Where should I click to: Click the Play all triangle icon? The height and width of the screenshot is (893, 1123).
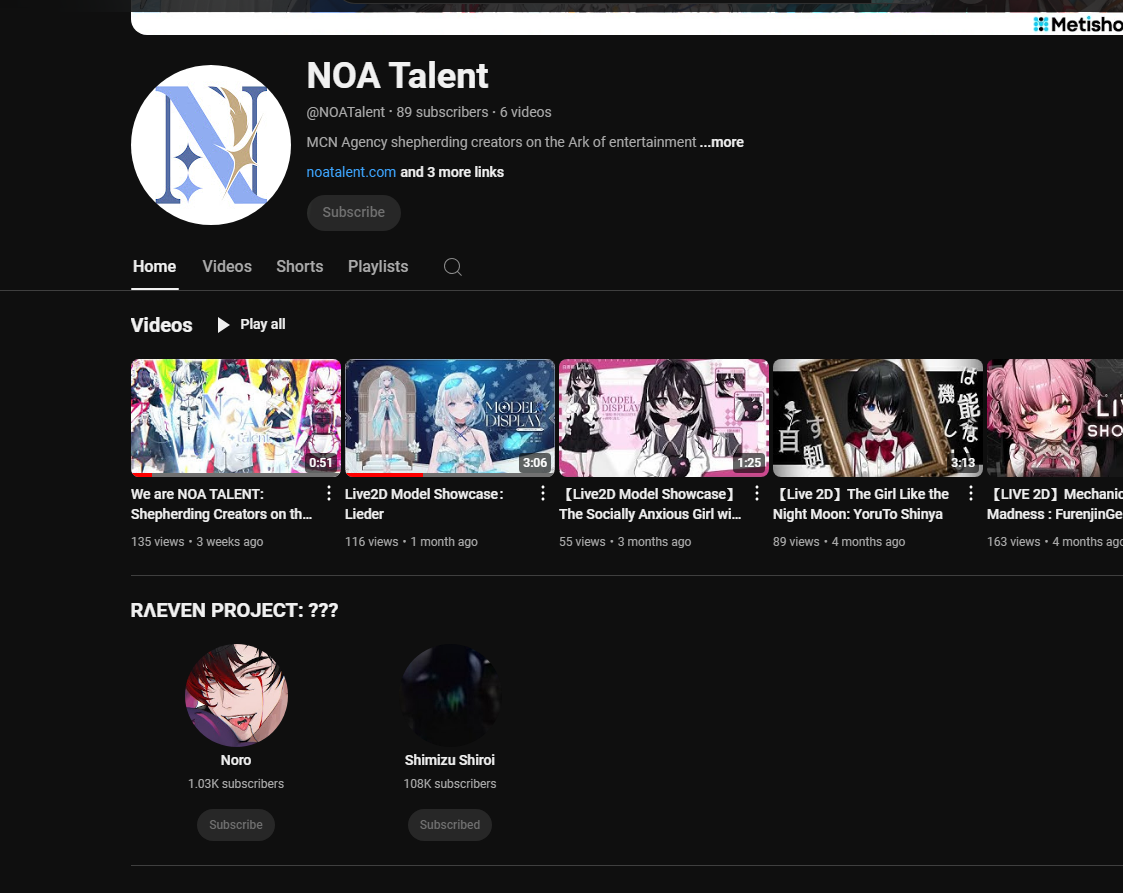coord(223,325)
